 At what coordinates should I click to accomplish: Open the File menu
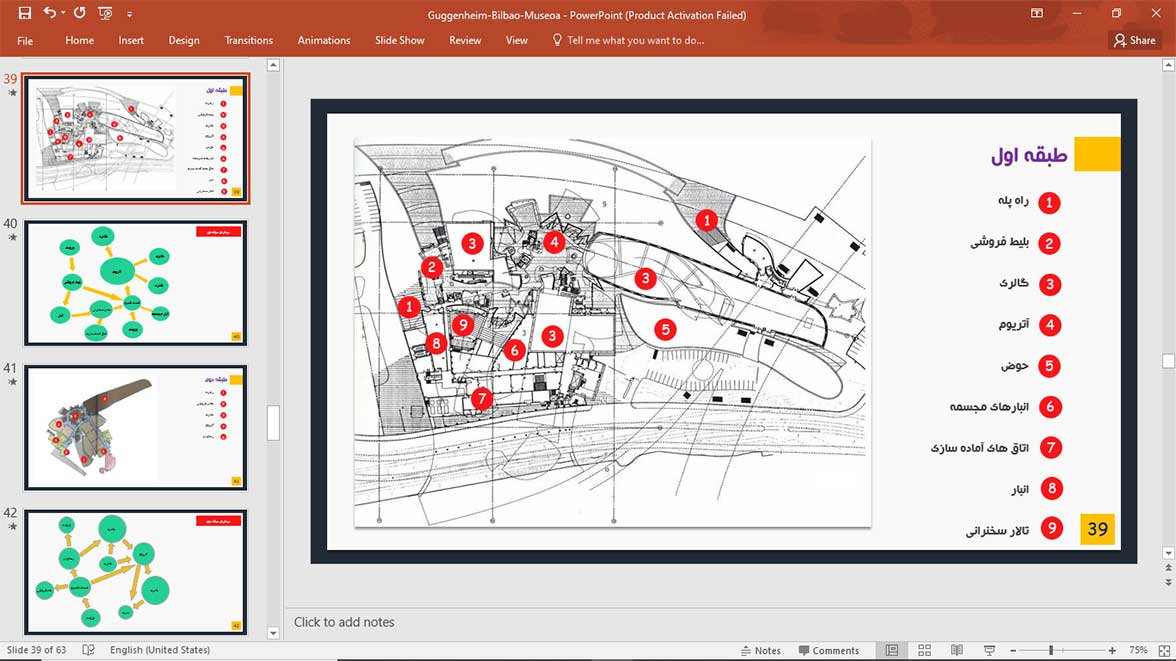click(x=25, y=41)
